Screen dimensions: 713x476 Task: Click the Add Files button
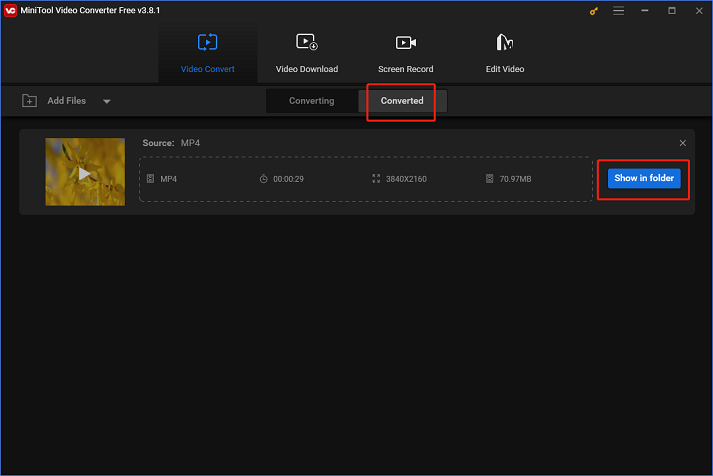click(x=66, y=101)
